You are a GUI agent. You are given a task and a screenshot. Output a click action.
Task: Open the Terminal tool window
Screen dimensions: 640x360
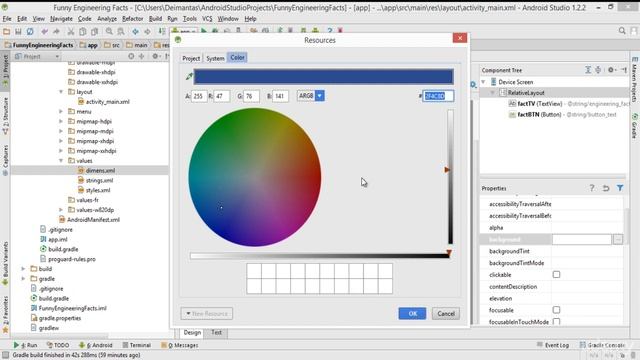[x=137, y=345]
